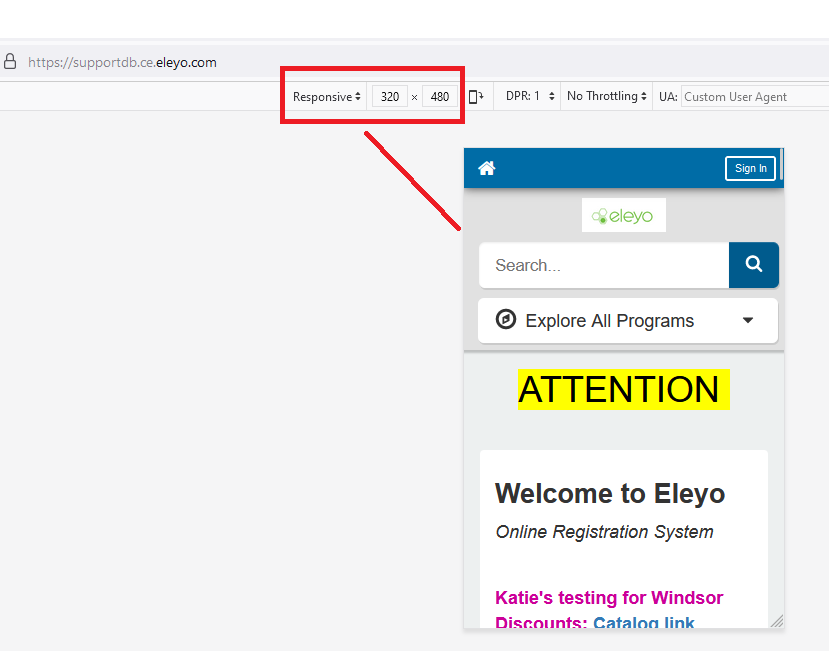This screenshot has width=829, height=651.
Task: Click the Catalog link
Action: pyautogui.click(x=643, y=623)
